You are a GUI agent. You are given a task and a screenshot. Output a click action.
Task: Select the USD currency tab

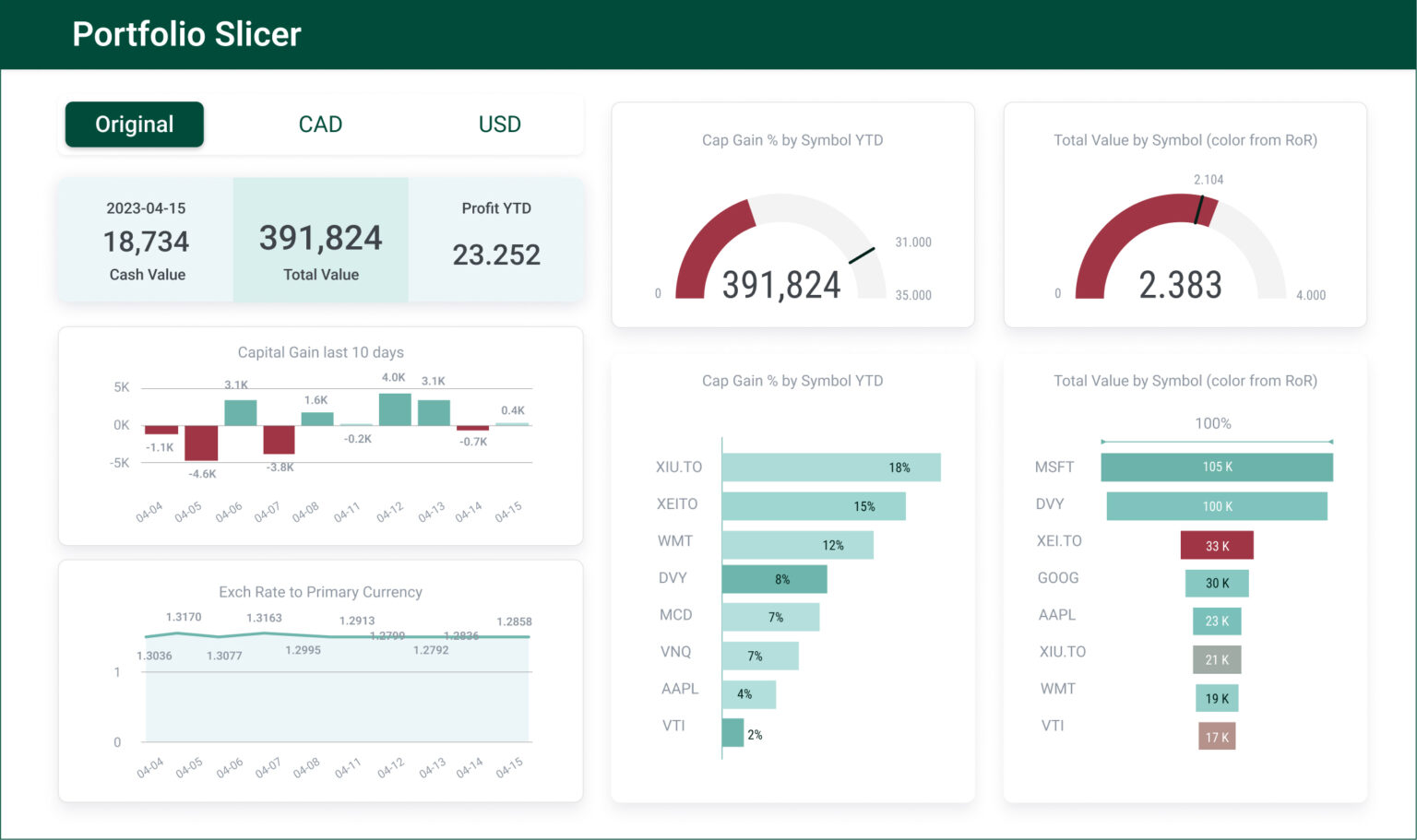(499, 124)
